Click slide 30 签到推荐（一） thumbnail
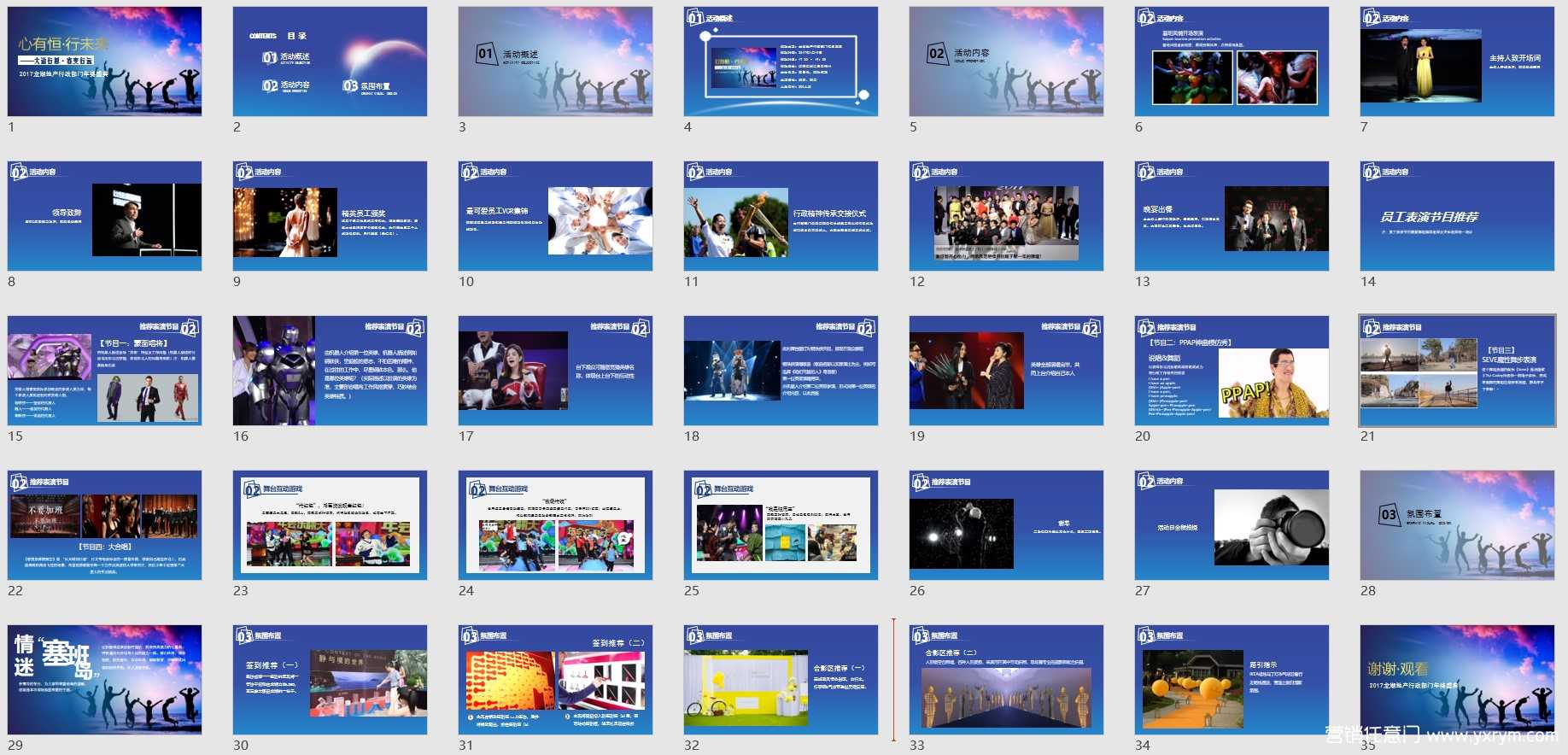This screenshot has width=1568, height=755. click(x=331, y=680)
